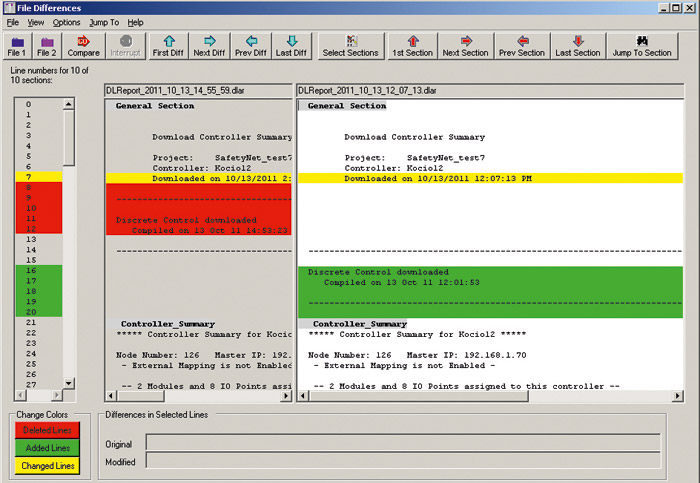Image resolution: width=700 pixels, height=483 pixels.
Task: Click the File 2 folder icon
Action: click(x=47, y=45)
